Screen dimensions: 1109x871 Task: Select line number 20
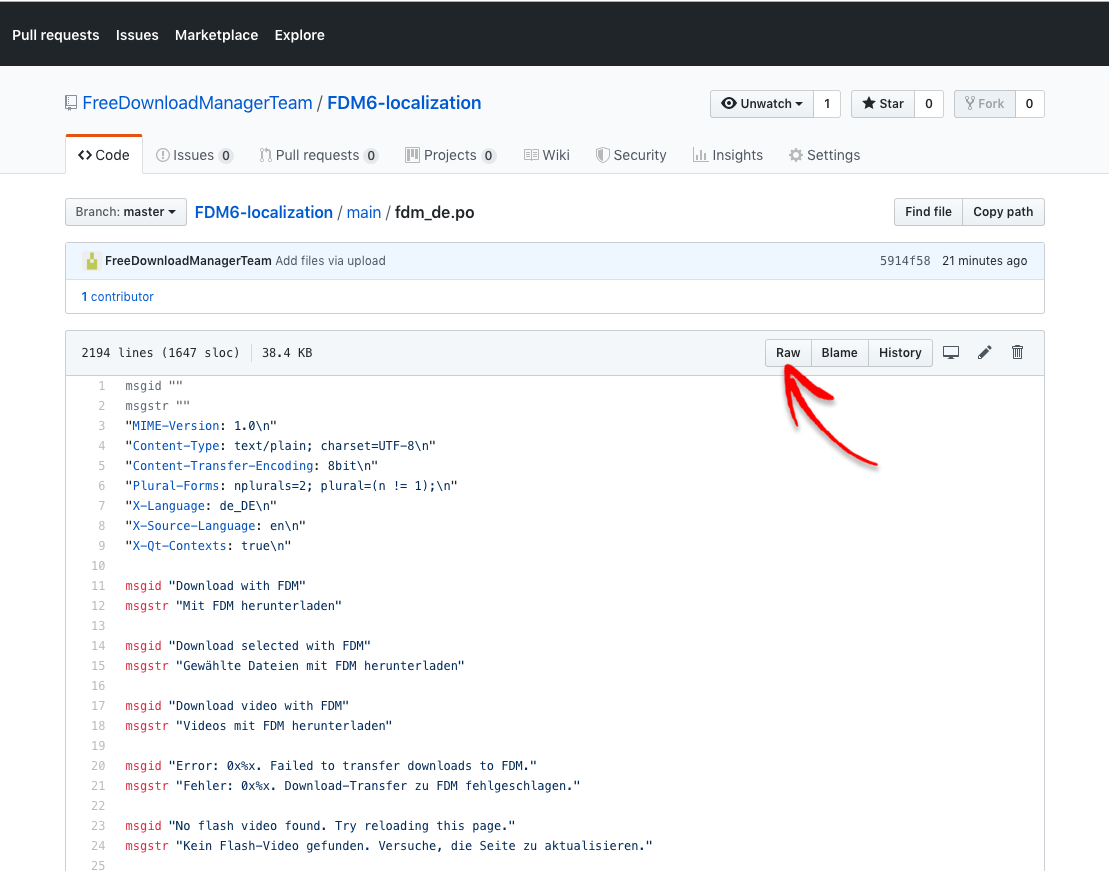(x=98, y=766)
